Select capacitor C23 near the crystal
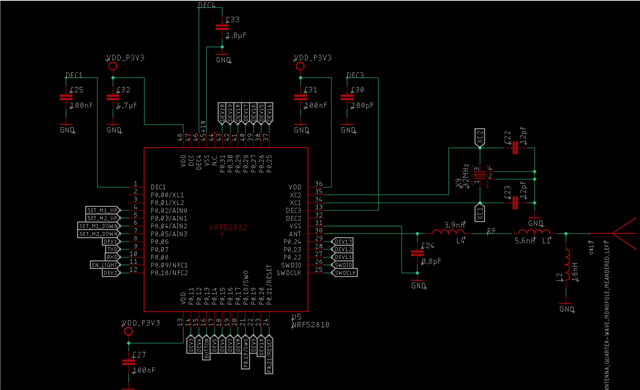The width and height of the screenshot is (640, 390). [515, 203]
